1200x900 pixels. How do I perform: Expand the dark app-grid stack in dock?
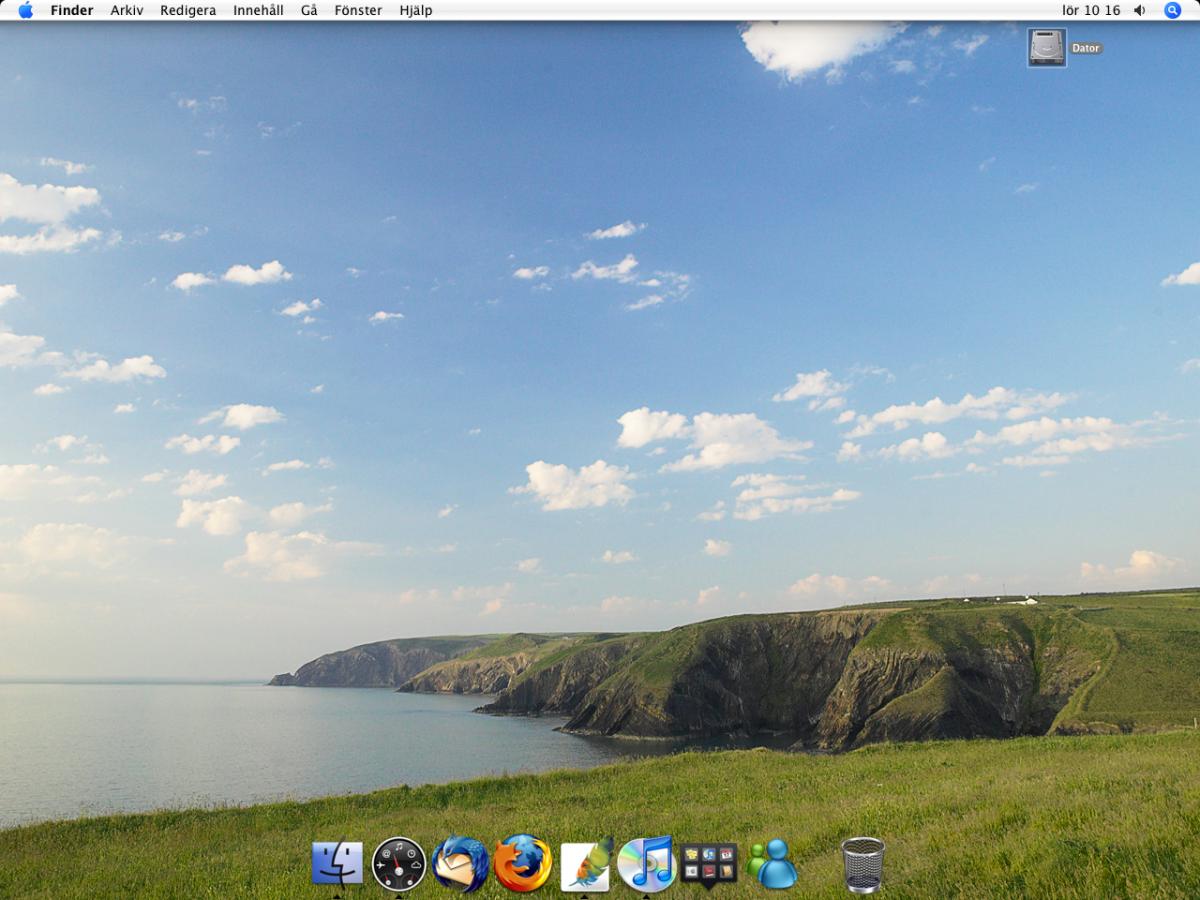coord(709,864)
